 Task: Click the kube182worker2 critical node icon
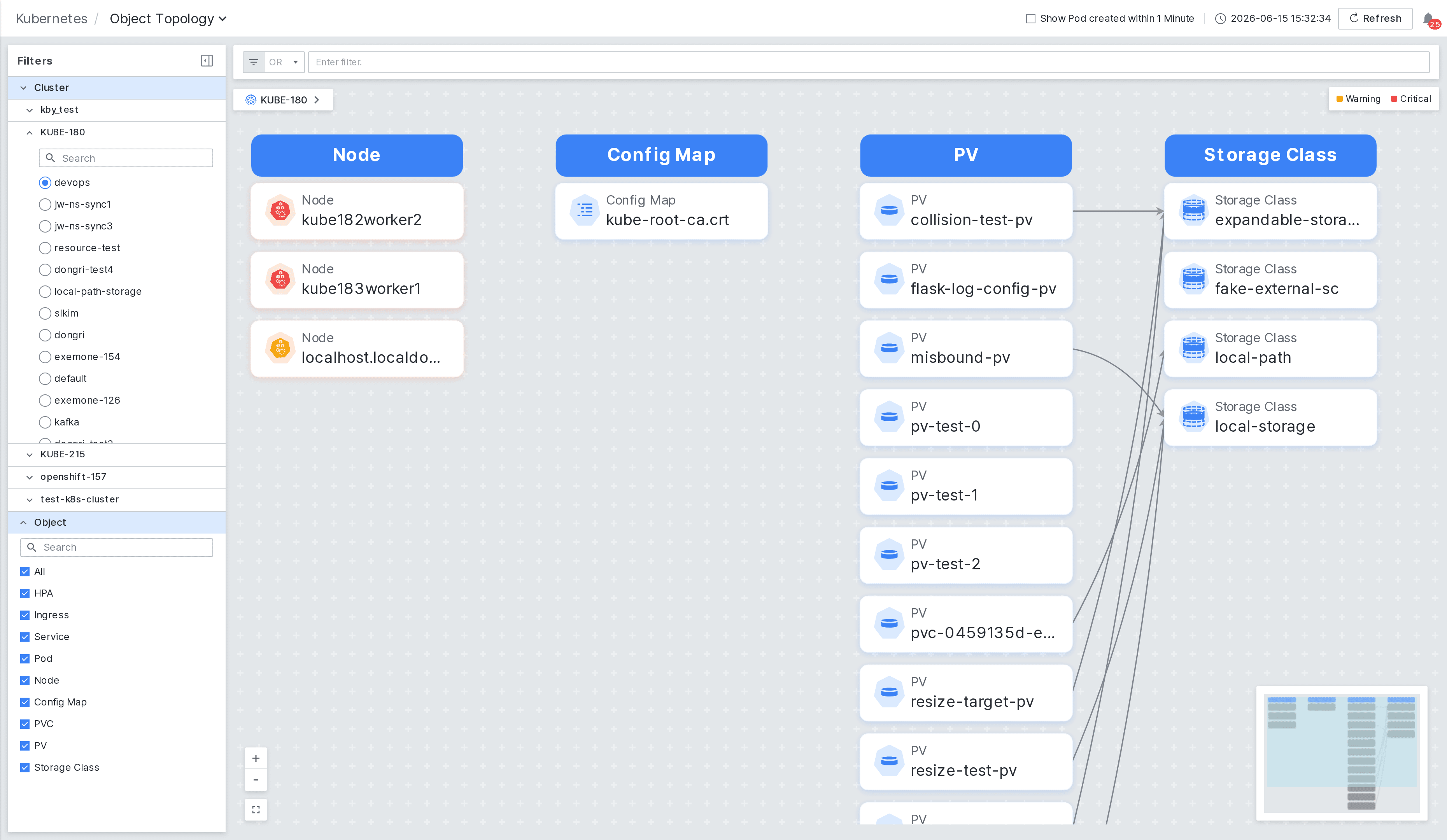[x=280, y=211]
